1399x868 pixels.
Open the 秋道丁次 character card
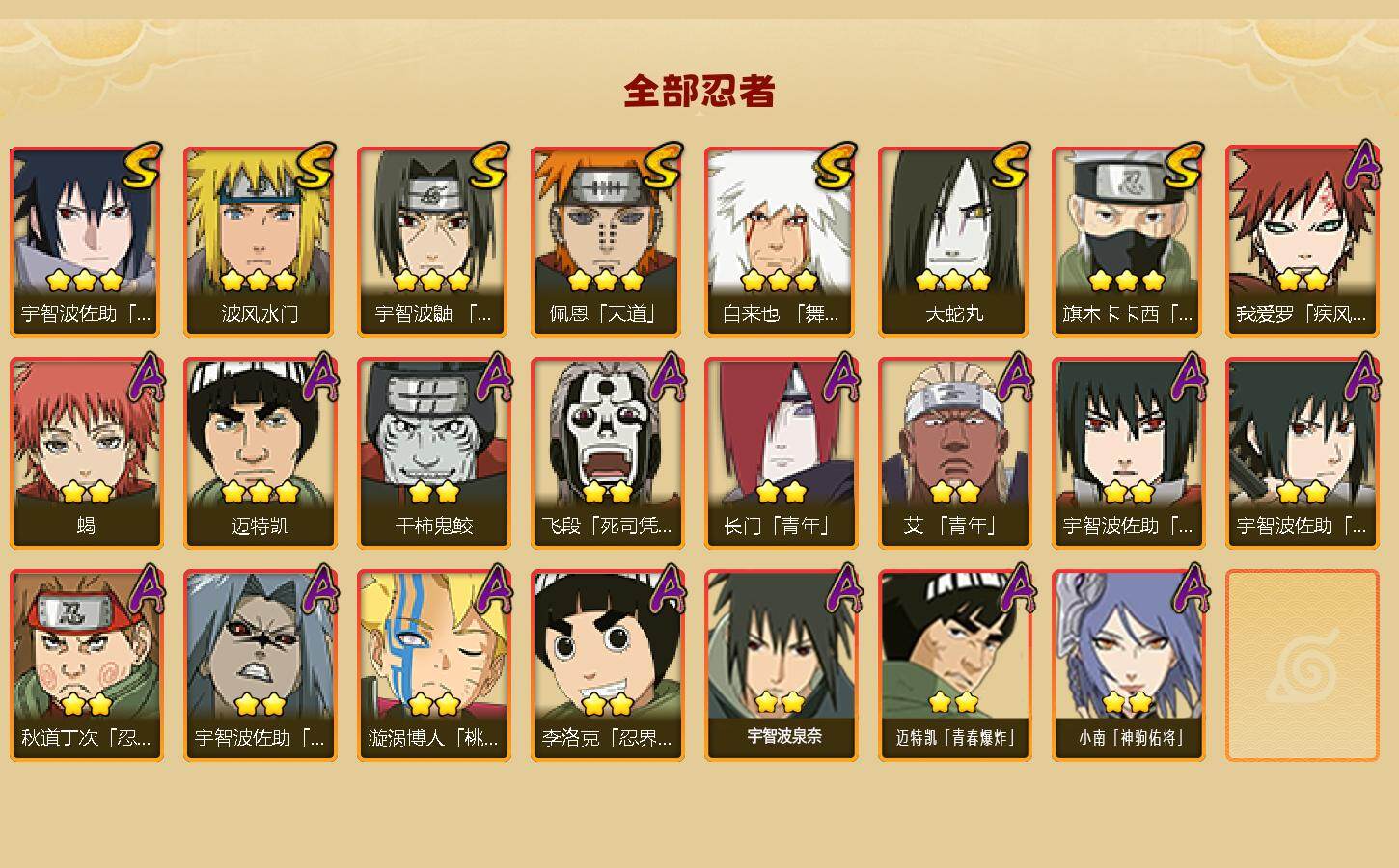coord(86,665)
